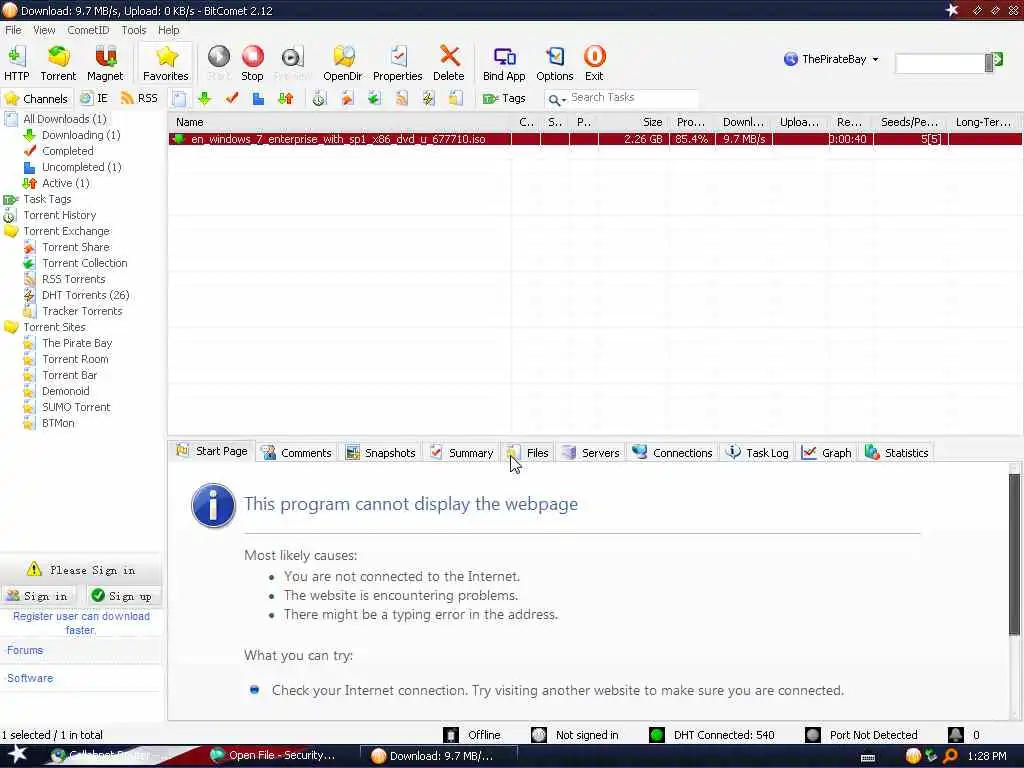Click the Offline status bar icon

(451, 735)
